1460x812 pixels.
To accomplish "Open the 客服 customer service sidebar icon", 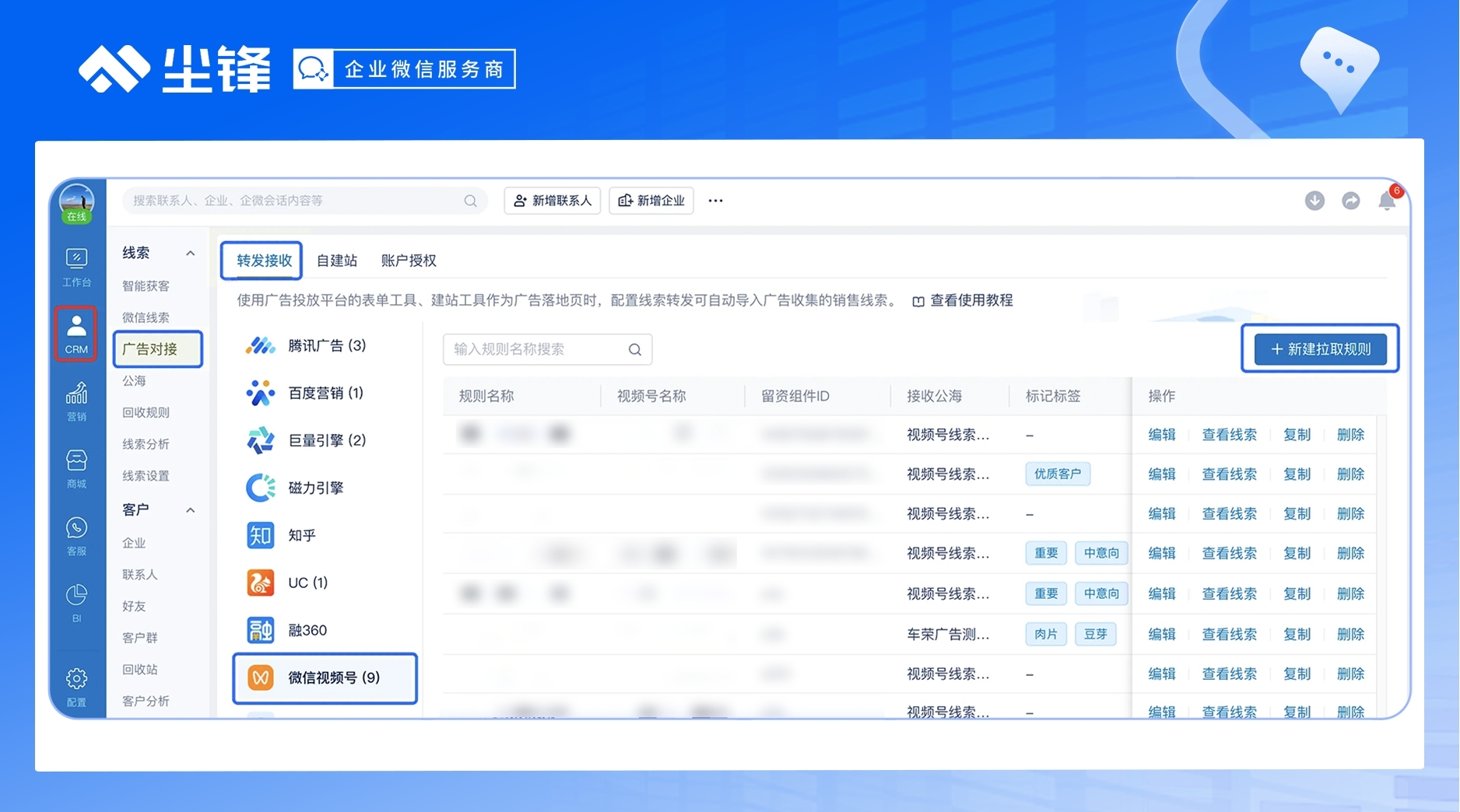I will (x=76, y=537).
